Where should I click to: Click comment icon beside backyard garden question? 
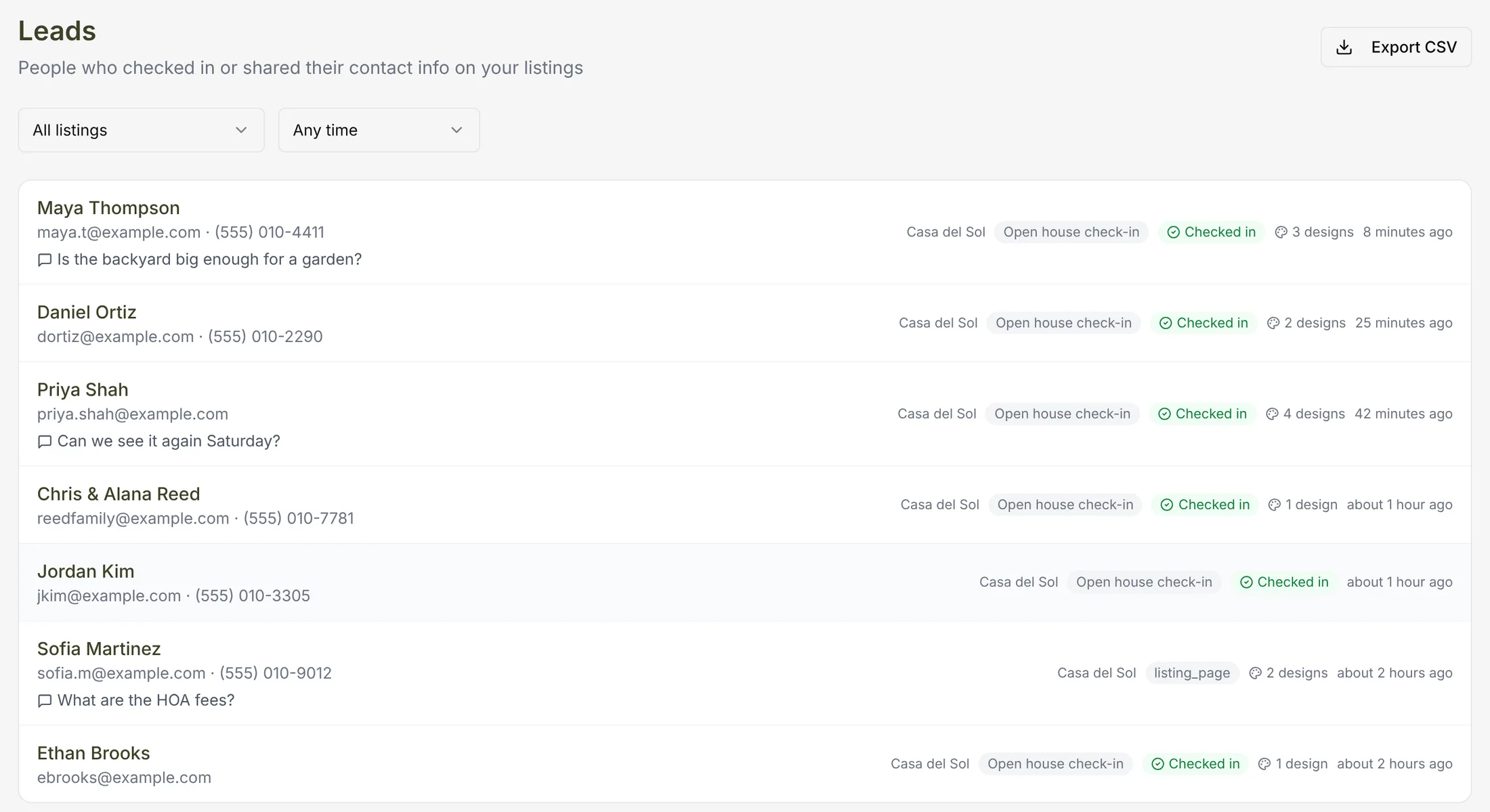(45, 259)
